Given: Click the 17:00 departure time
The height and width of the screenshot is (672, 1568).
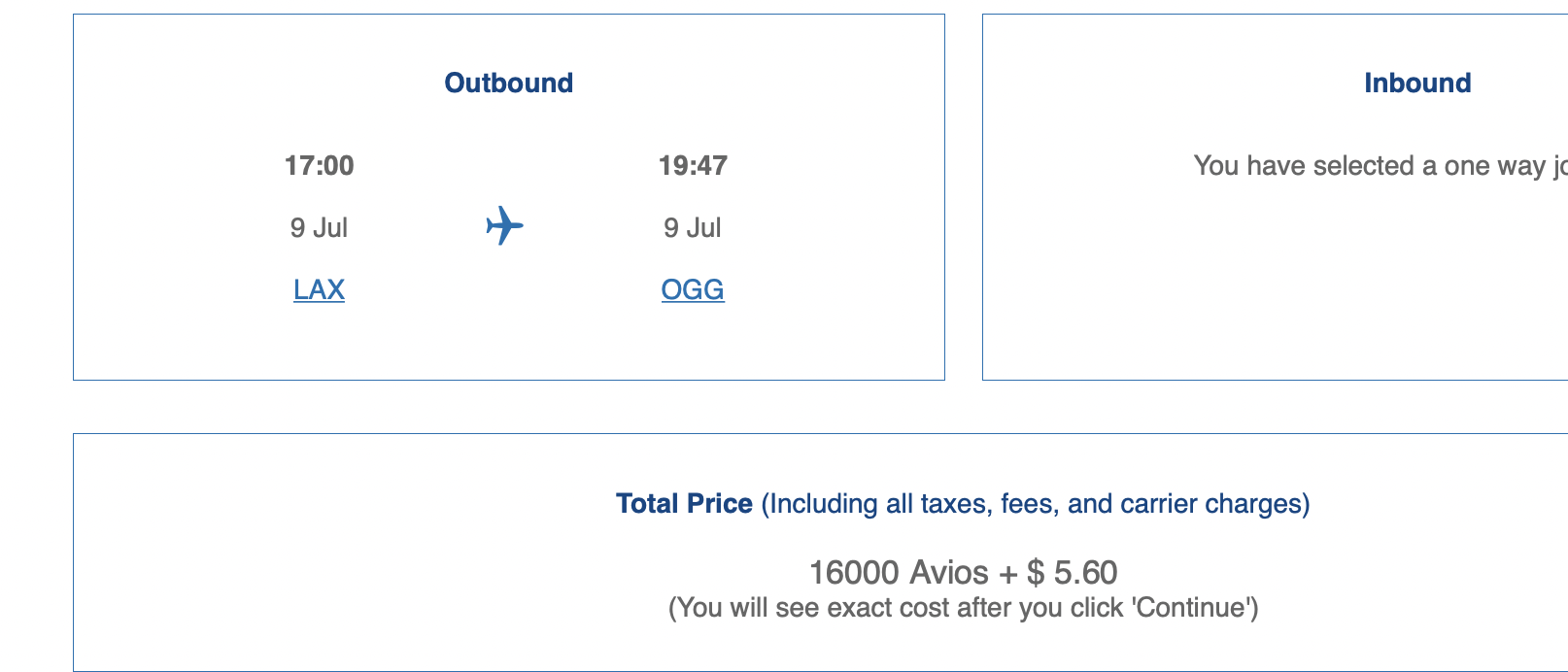Looking at the screenshot, I should tap(319, 165).
